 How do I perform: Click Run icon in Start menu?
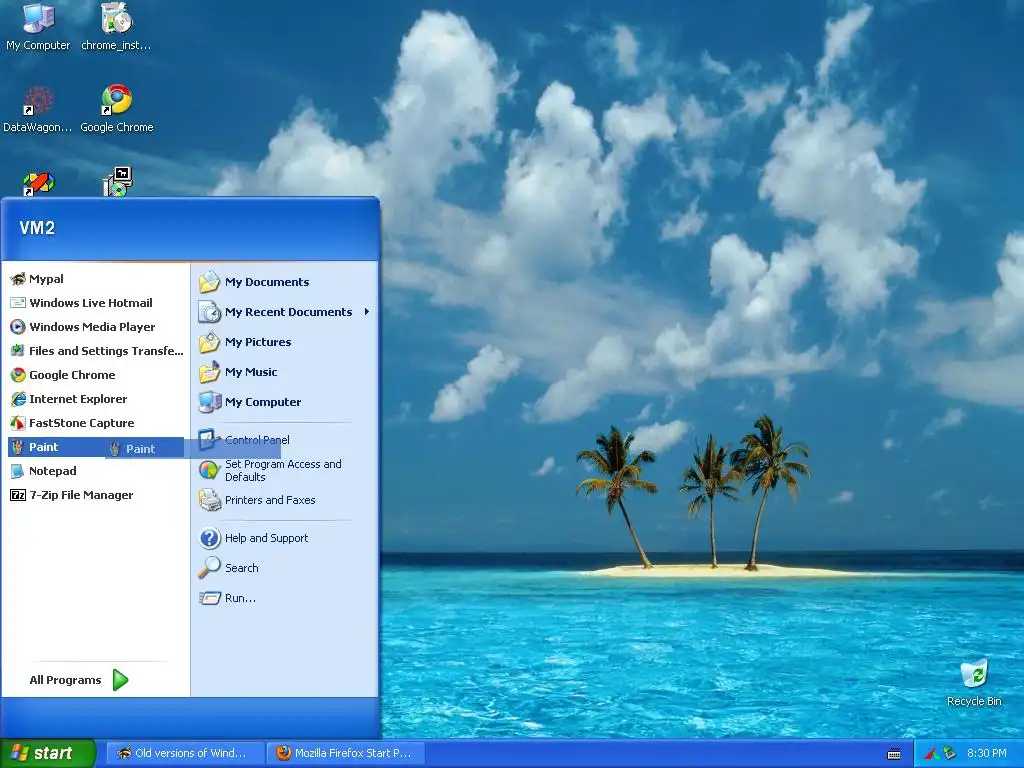point(210,598)
